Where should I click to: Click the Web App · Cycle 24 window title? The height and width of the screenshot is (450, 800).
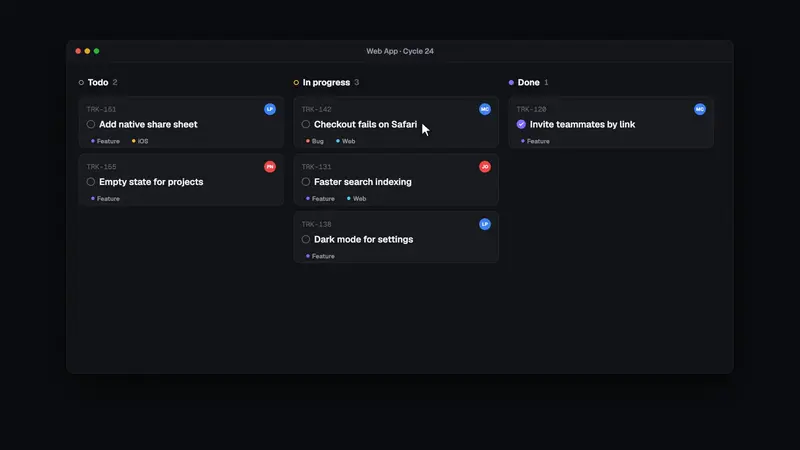click(x=400, y=51)
